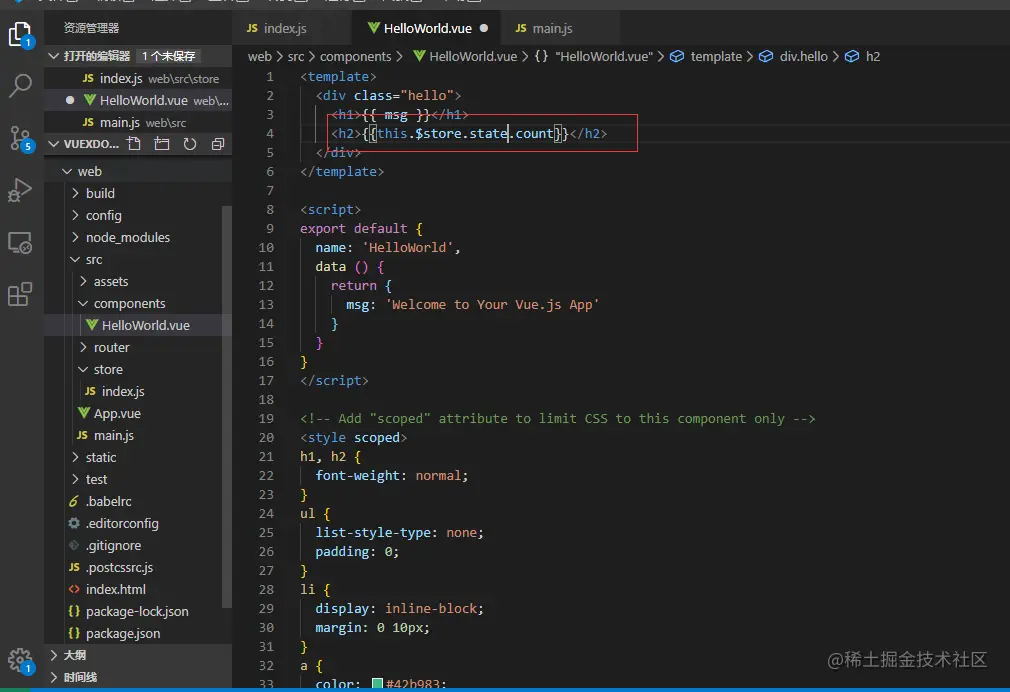Collapse the VUEXDO project section
This screenshot has width=1010, height=692.
[54, 144]
